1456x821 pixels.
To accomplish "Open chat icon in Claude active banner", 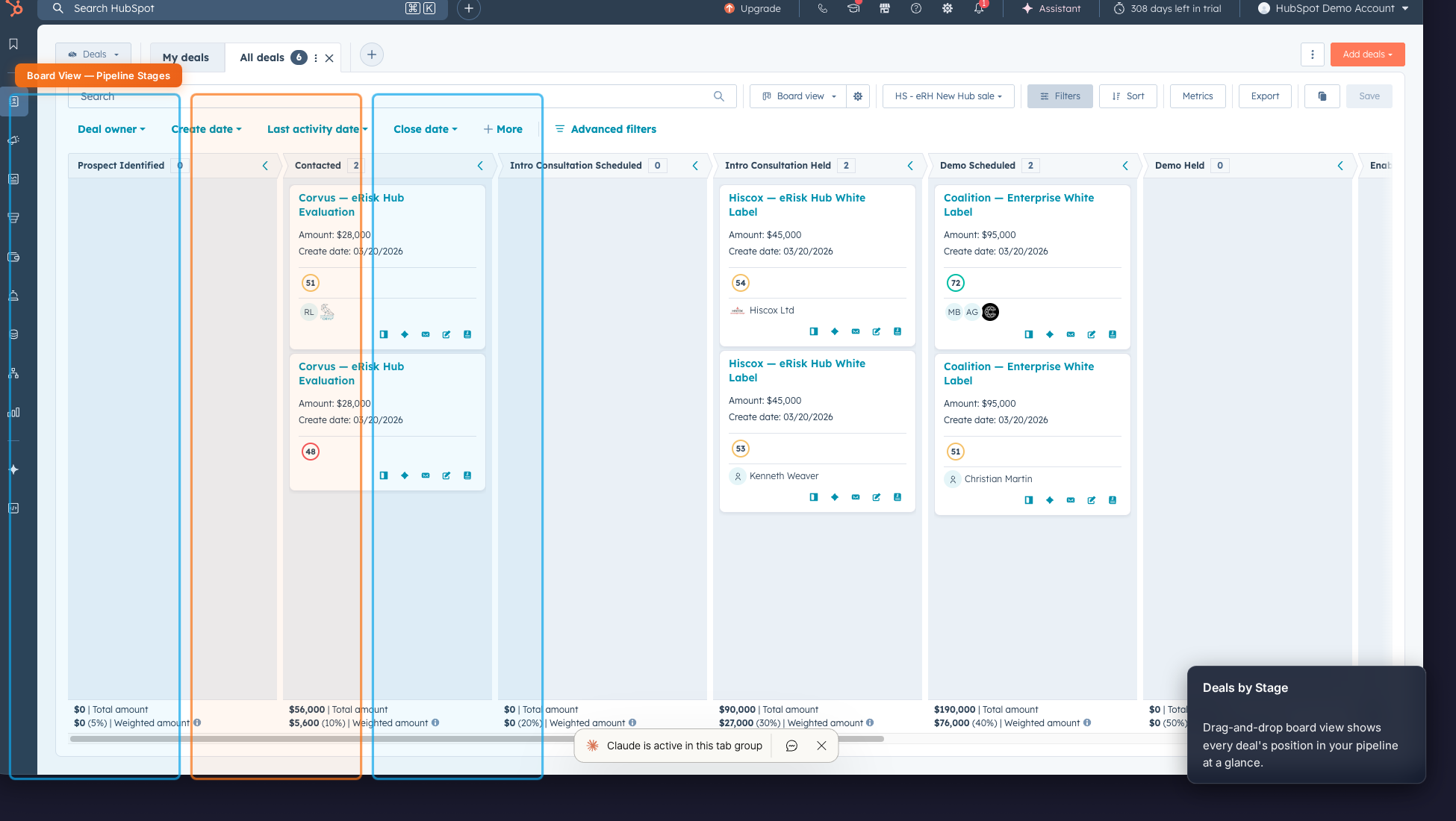I will 792,746.
